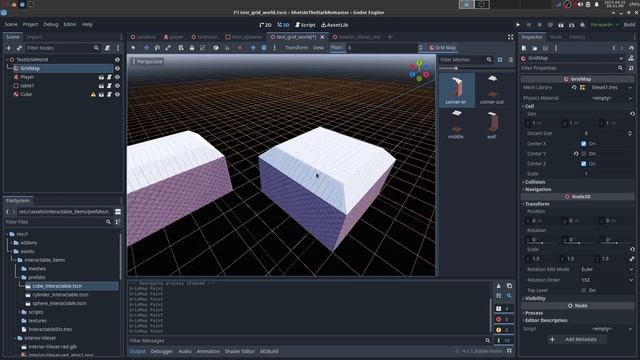Open script attached to tablet node

(109, 86)
